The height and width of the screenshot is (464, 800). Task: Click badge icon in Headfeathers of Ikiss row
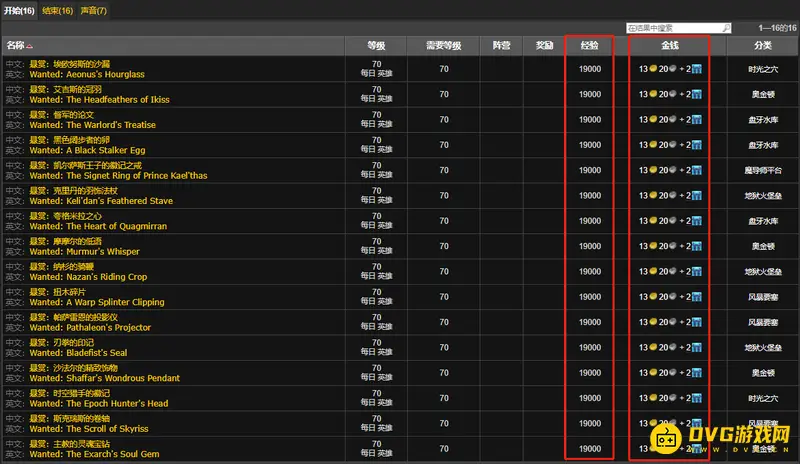point(696,94)
